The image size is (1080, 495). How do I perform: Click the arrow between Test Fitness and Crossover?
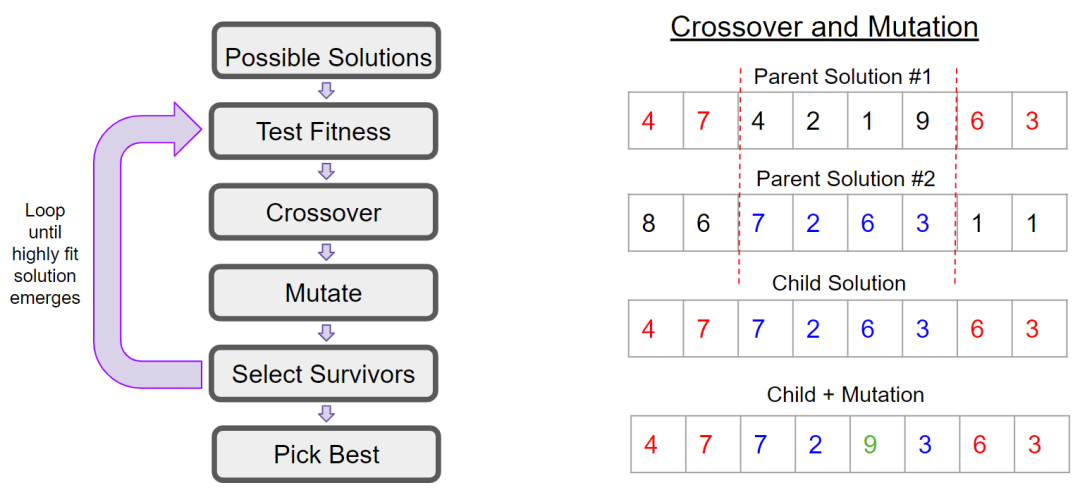click(x=325, y=171)
